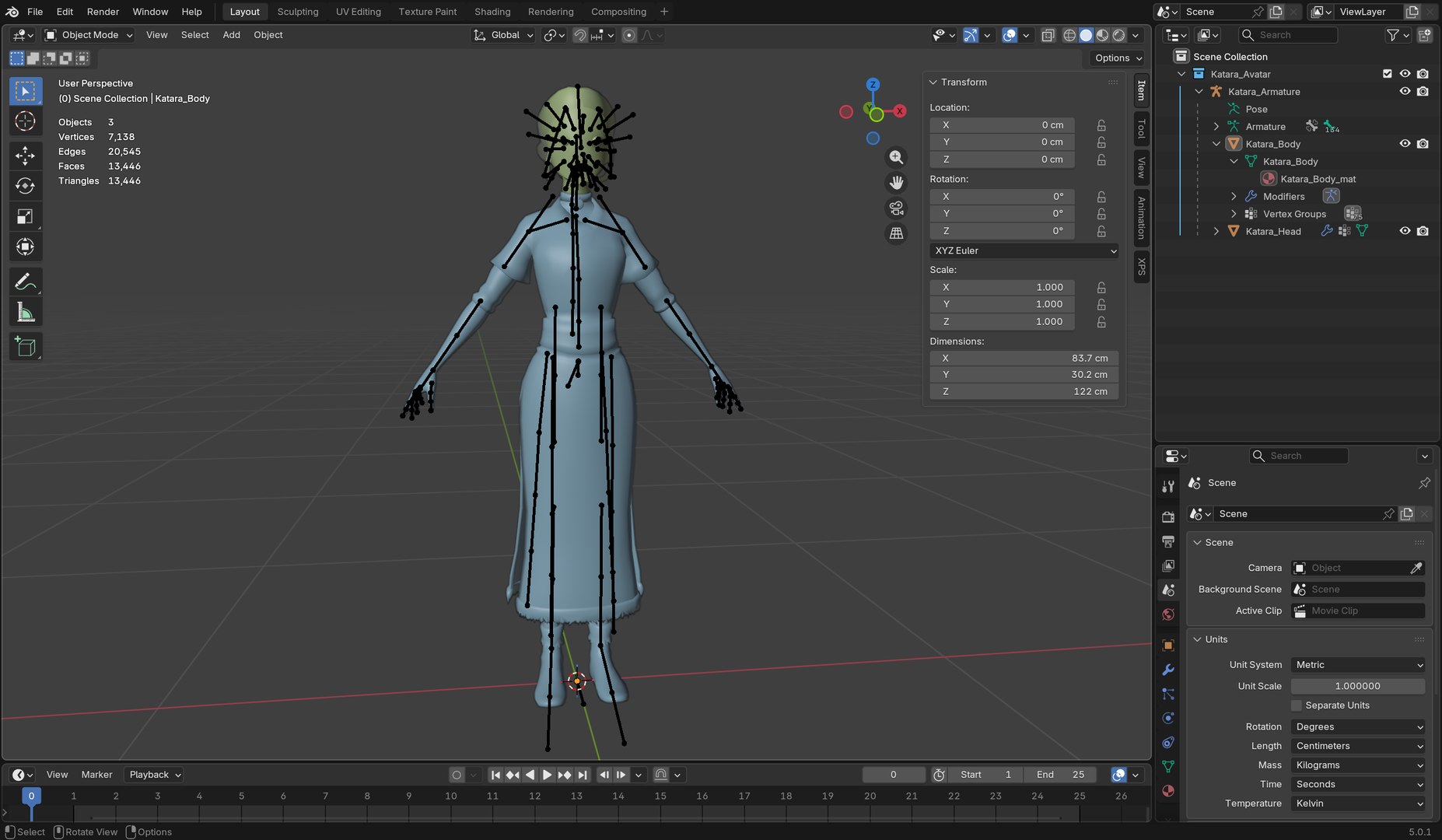This screenshot has height=840, width=1442.
Task: Open timeline Marker menu
Action: point(96,775)
